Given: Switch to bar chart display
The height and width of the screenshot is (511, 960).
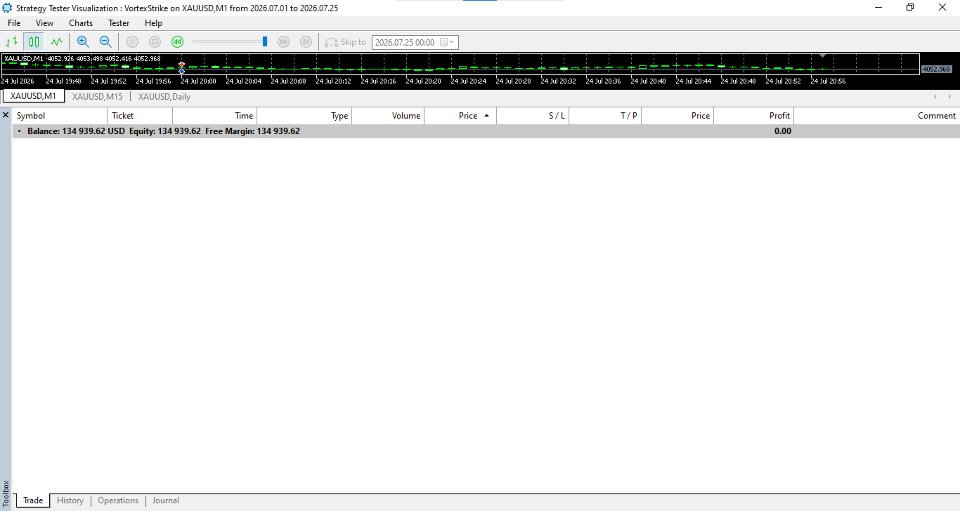Looking at the screenshot, I should tap(12, 42).
